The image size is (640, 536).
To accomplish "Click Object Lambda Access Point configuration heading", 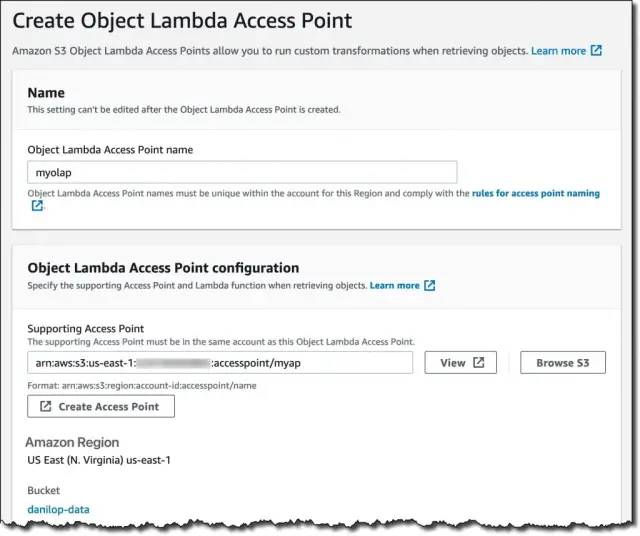I will pyautogui.click(x=163, y=268).
